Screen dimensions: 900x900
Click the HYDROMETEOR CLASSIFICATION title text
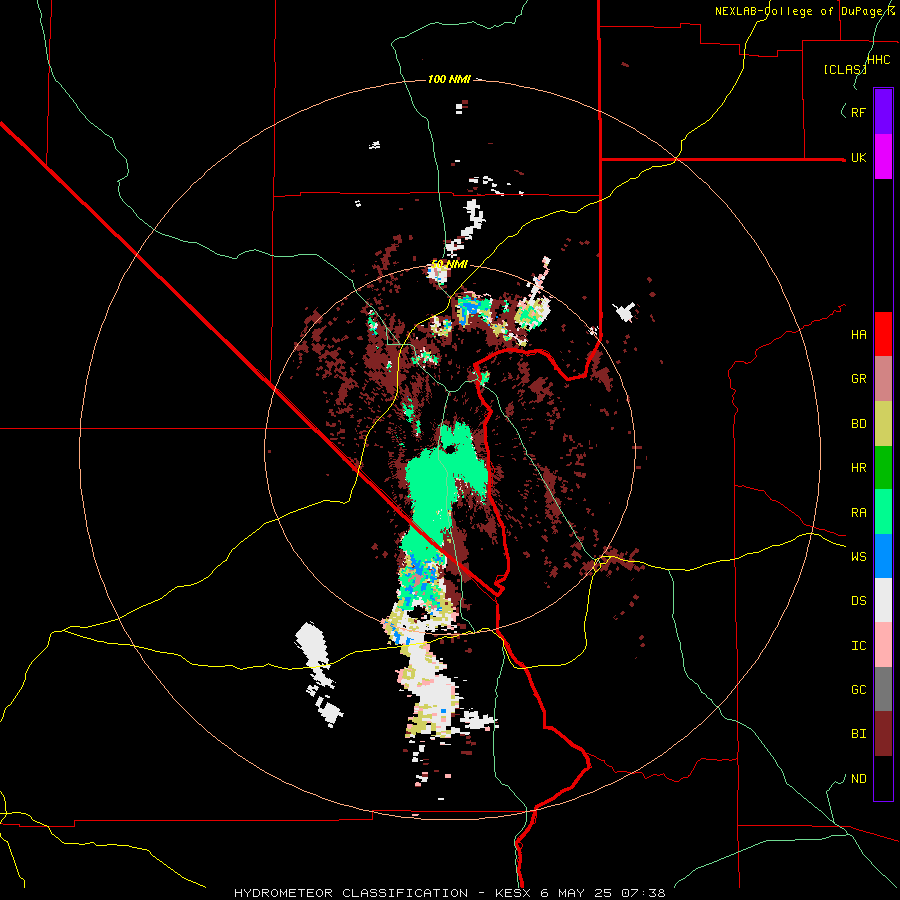point(351,893)
